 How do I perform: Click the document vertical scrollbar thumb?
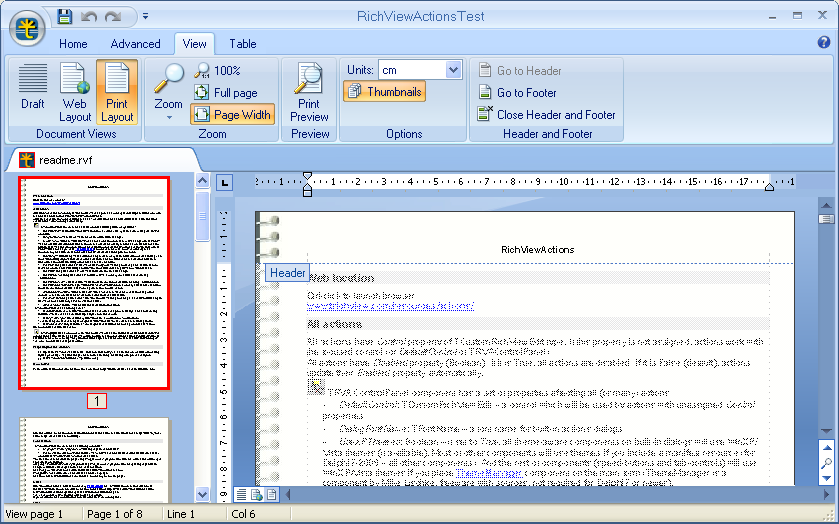click(x=826, y=219)
